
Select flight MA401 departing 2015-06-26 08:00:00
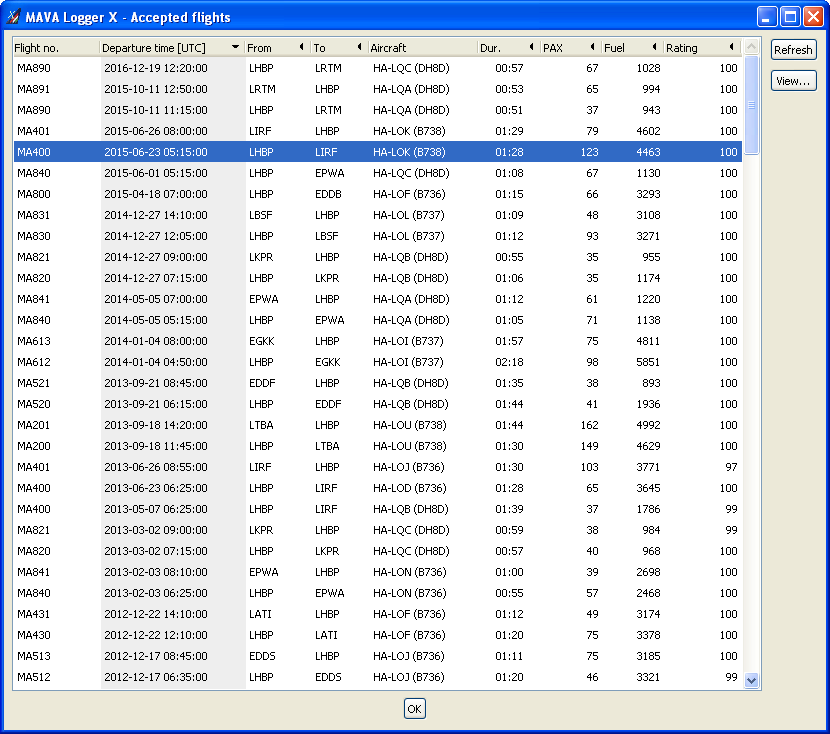[377, 131]
